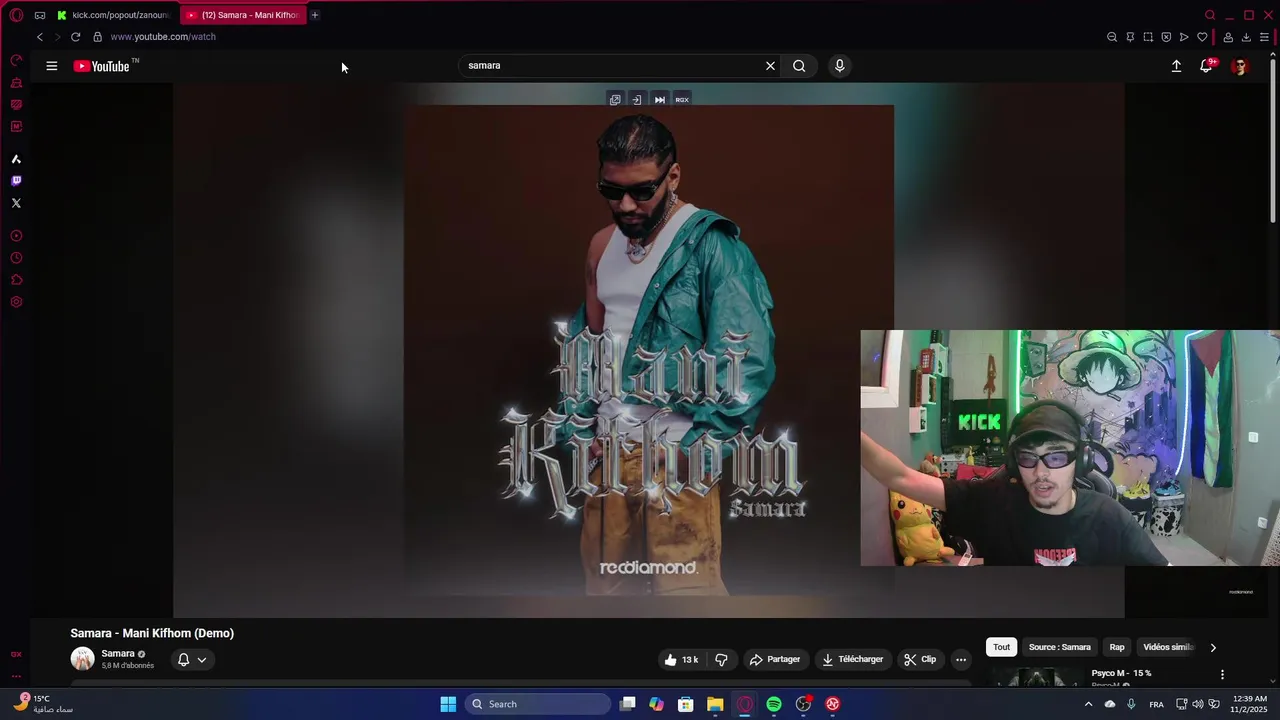This screenshot has width=1280, height=720.
Task: Take a snapshot with the address bar capture icon
Action: [1148, 37]
